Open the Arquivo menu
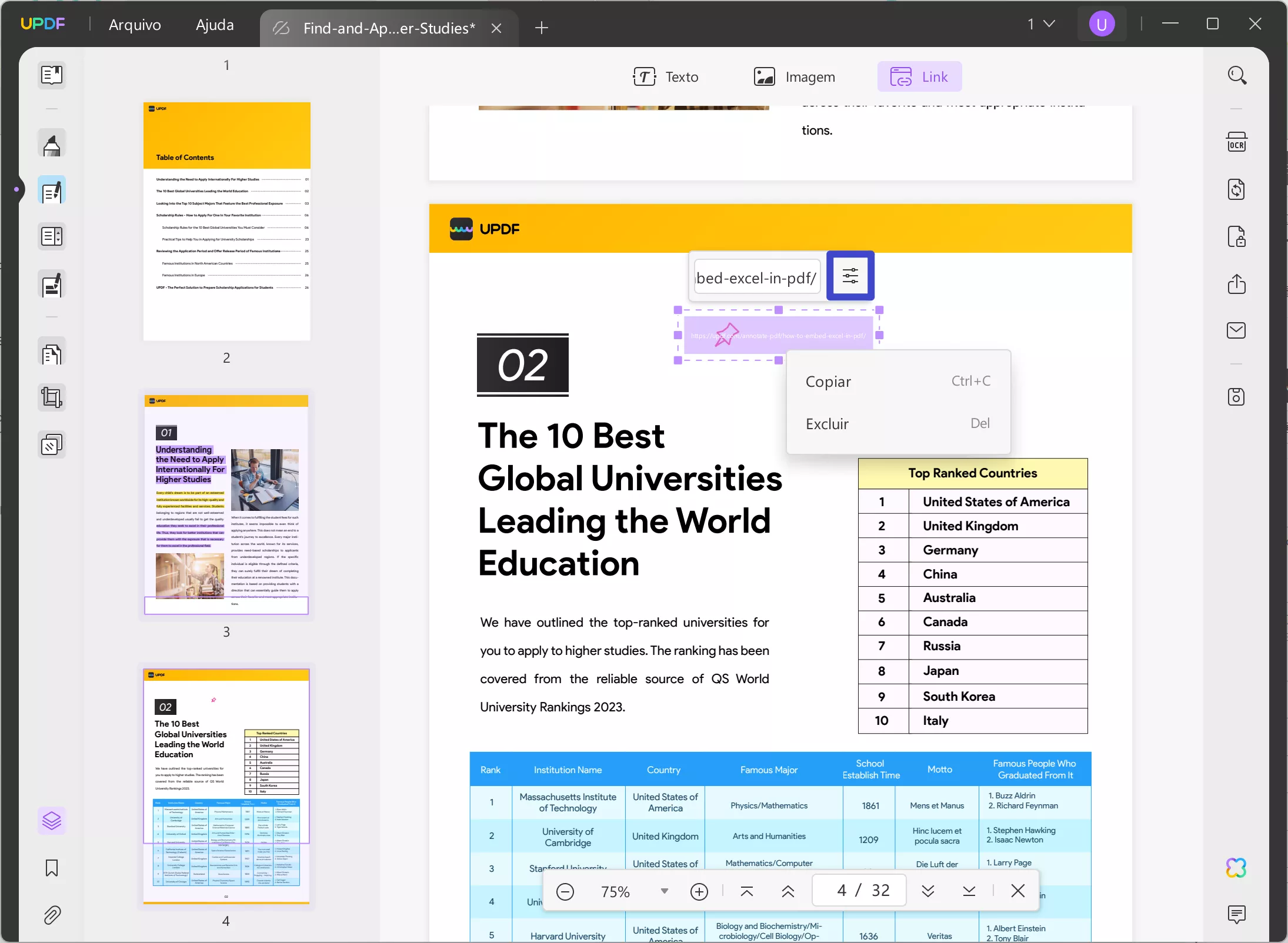Viewport: 1288px width, 943px height. [x=135, y=25]
